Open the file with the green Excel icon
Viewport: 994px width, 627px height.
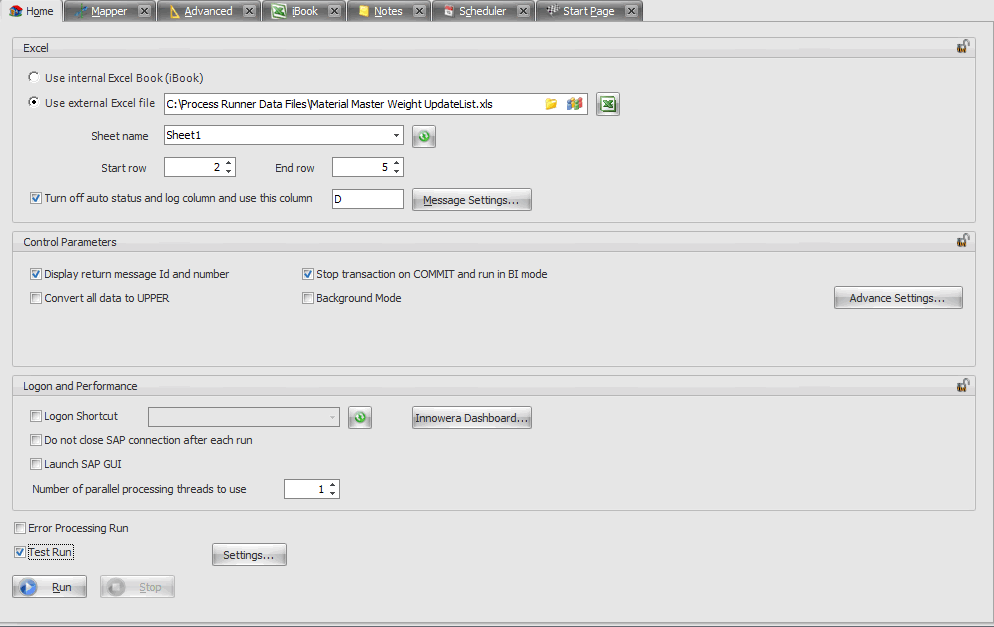[x=608, y=104]
